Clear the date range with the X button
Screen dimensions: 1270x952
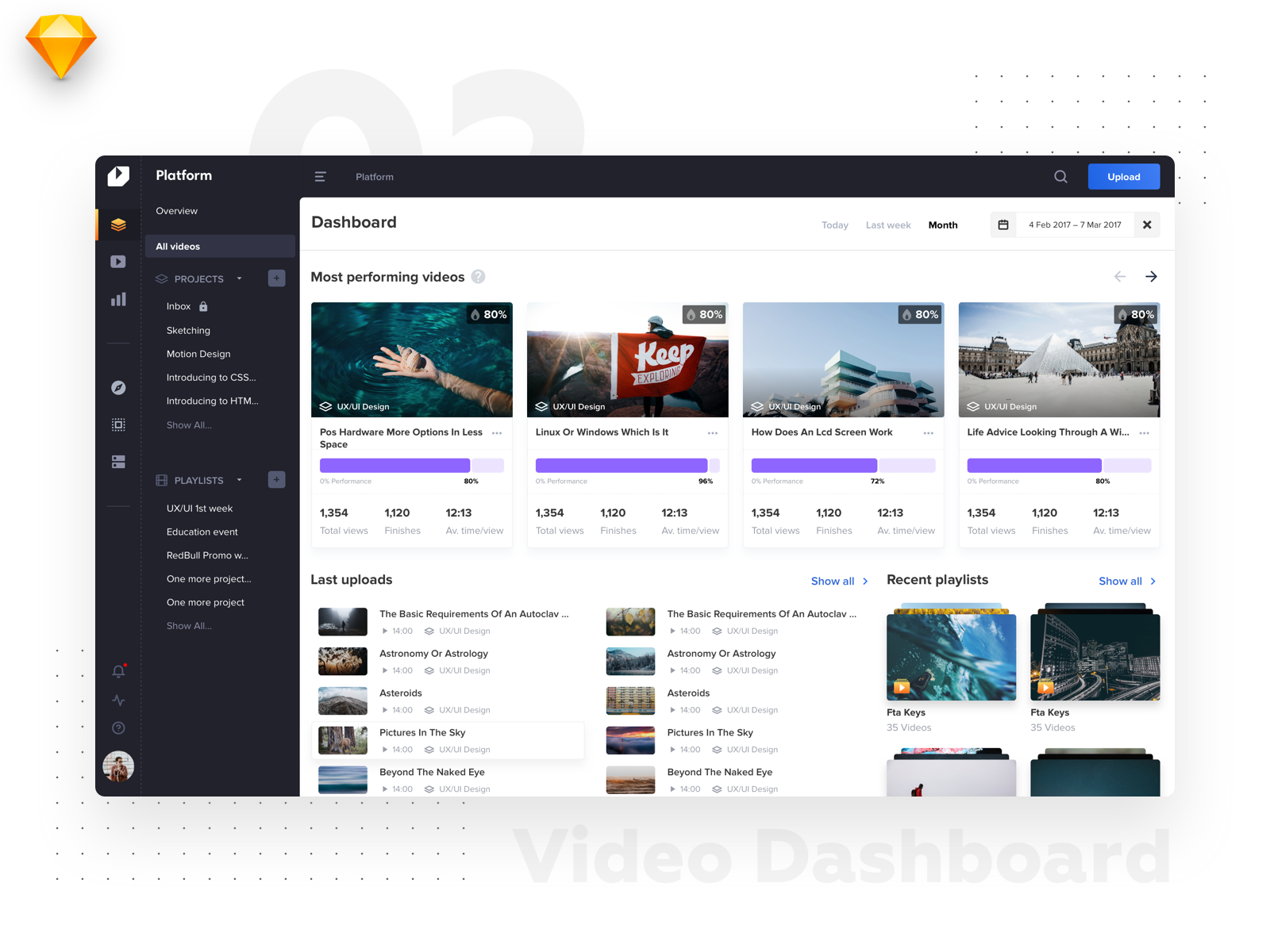pos(1146,225)
